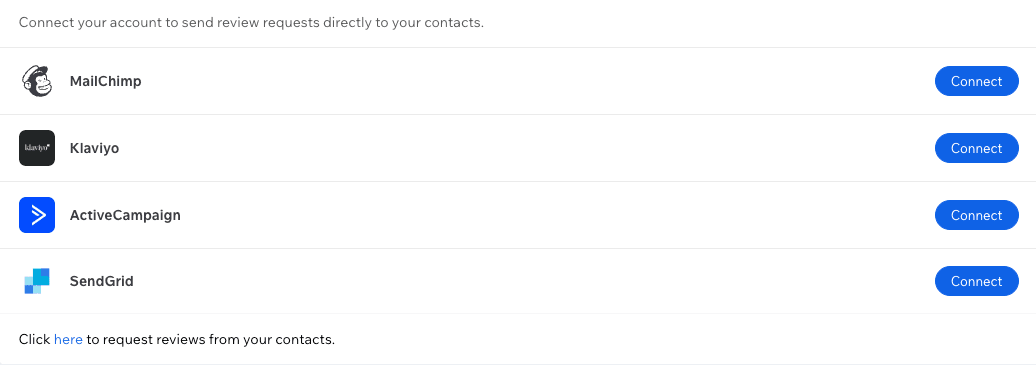1036x365 pixels.
Task: Connect the Klaviyo account
Action: pyautogui.click(x=977, y=148)
